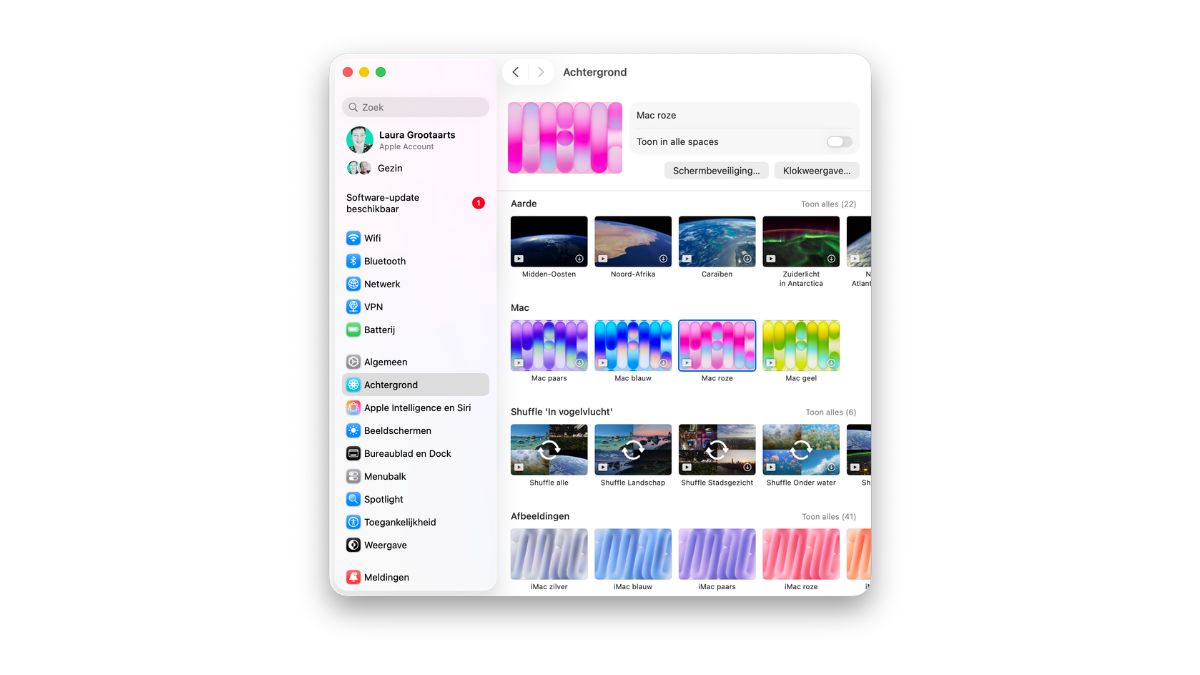Enable Toon in alle spaces
This screenshot has width=1200, height=675.
(838, 142)
